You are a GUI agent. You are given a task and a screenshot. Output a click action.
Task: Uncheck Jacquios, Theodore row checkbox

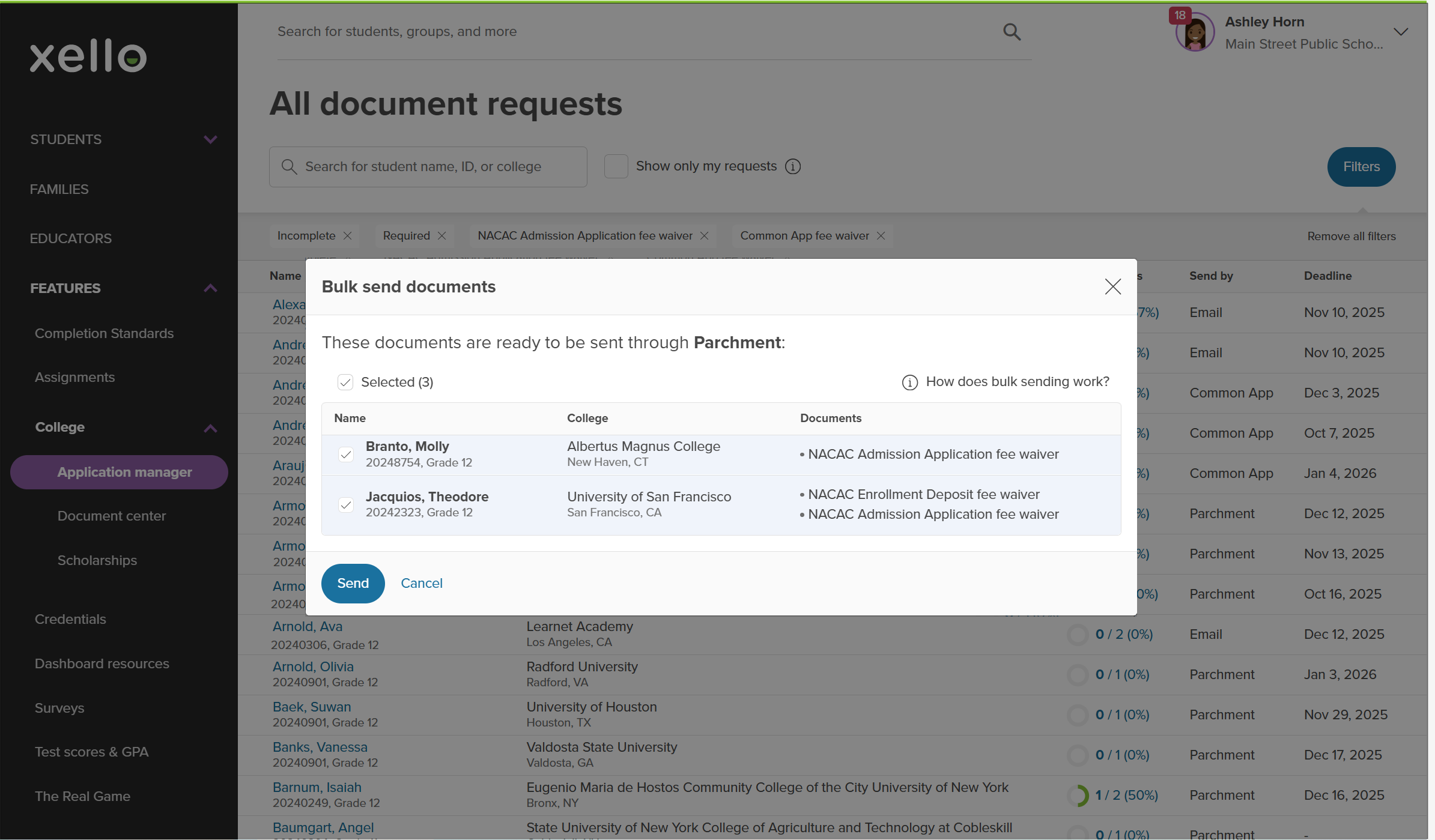tap(346, 505)
